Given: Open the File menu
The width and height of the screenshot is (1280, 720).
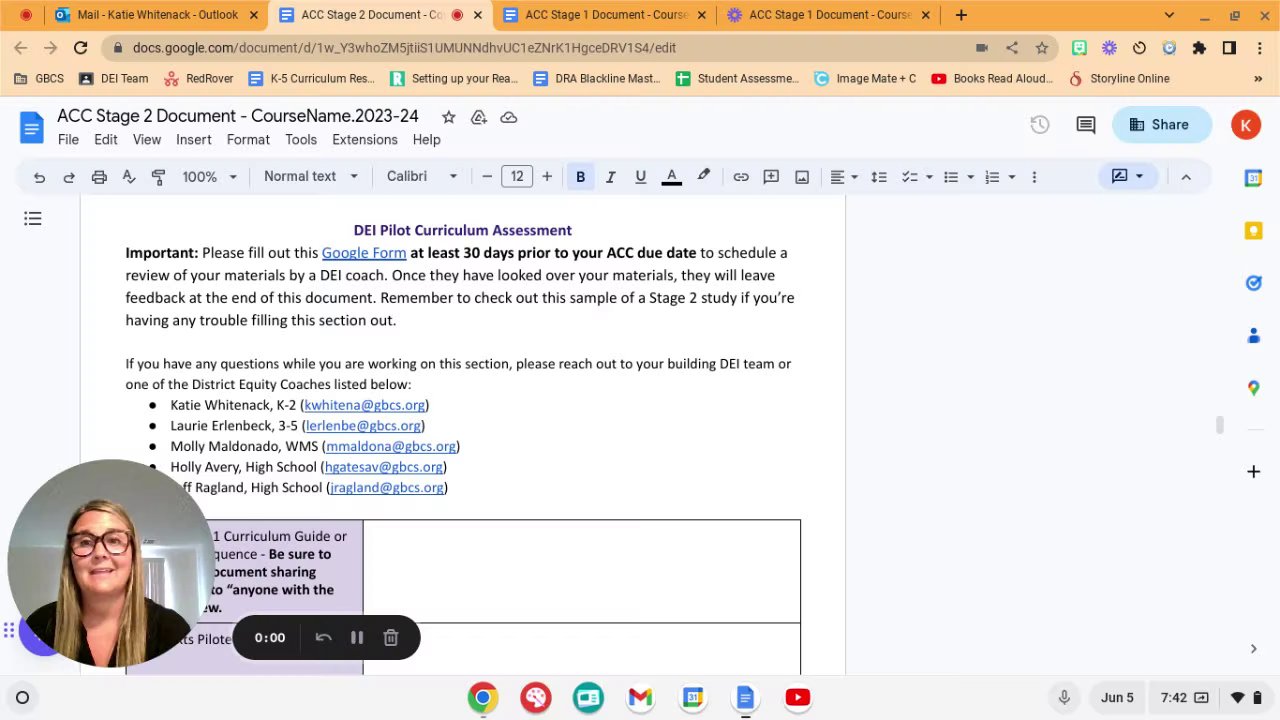Looking at the screenshot, I should pos(68,140).
